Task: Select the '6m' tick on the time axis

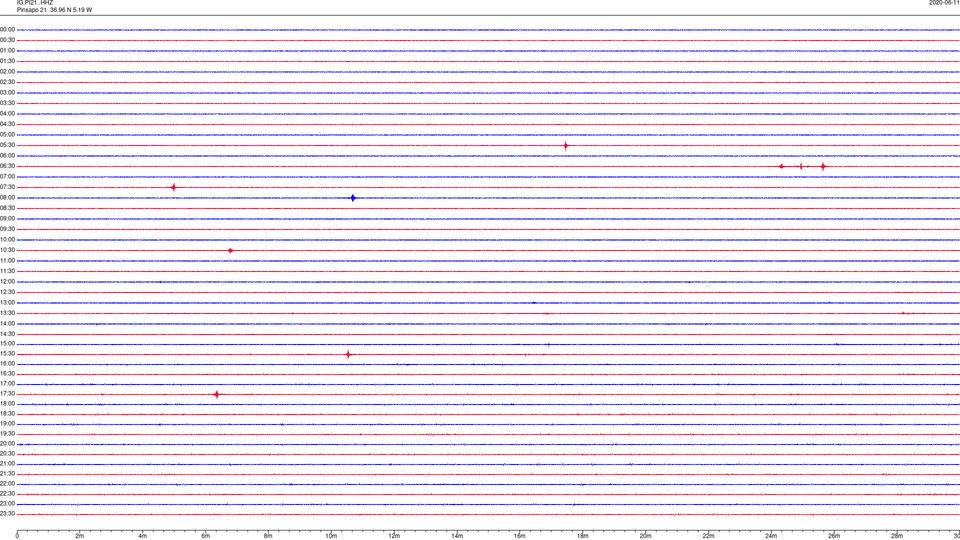Action: click(205, 536)
